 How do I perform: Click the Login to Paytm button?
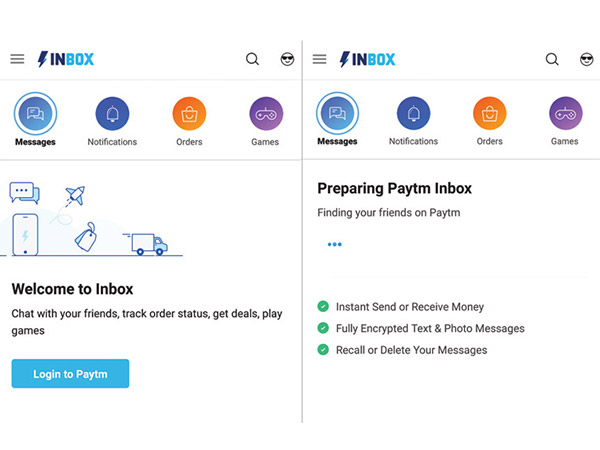(70, 374)
